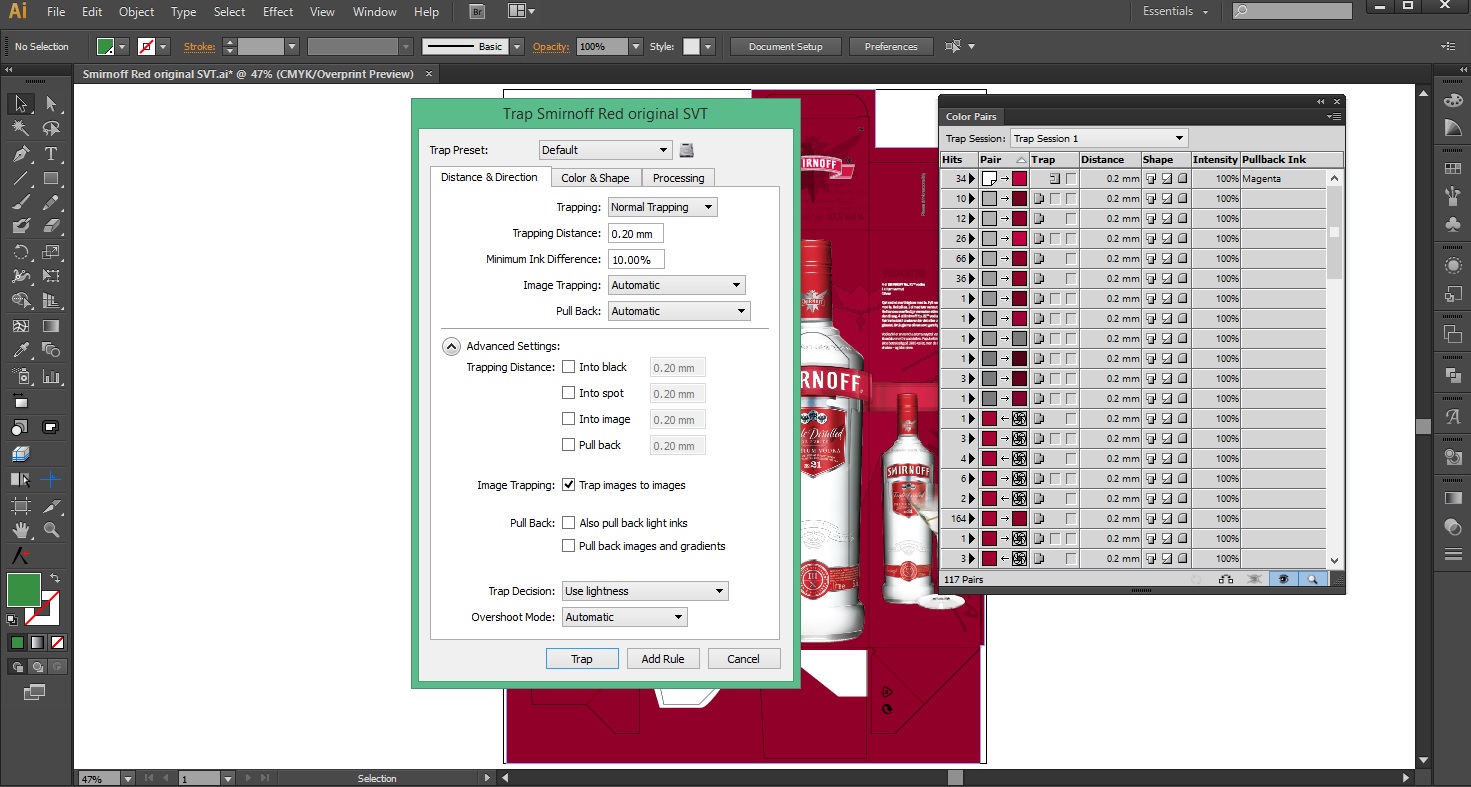
Task: Click the Trapping Distance input field
Action: tap(635, 233)
